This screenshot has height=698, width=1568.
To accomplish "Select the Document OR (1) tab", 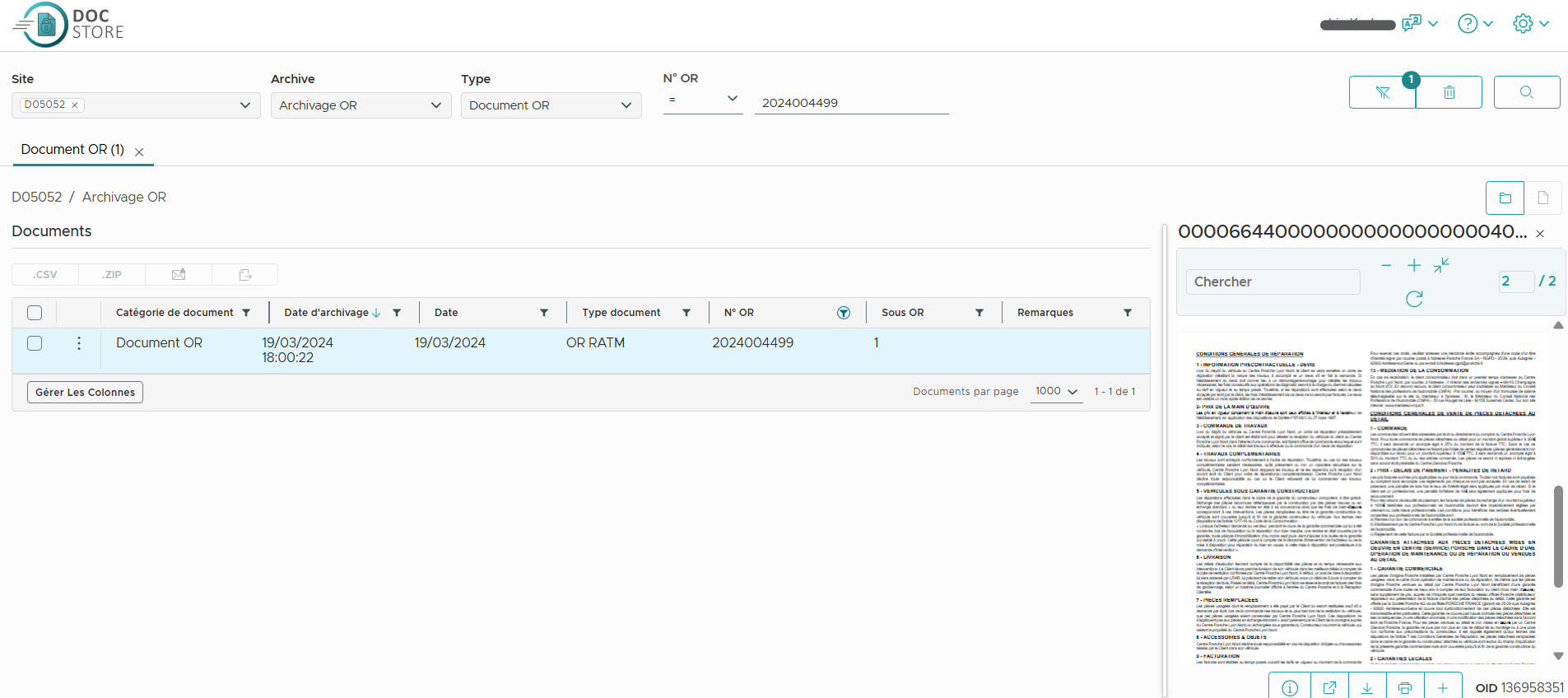I will click(72, 150).
